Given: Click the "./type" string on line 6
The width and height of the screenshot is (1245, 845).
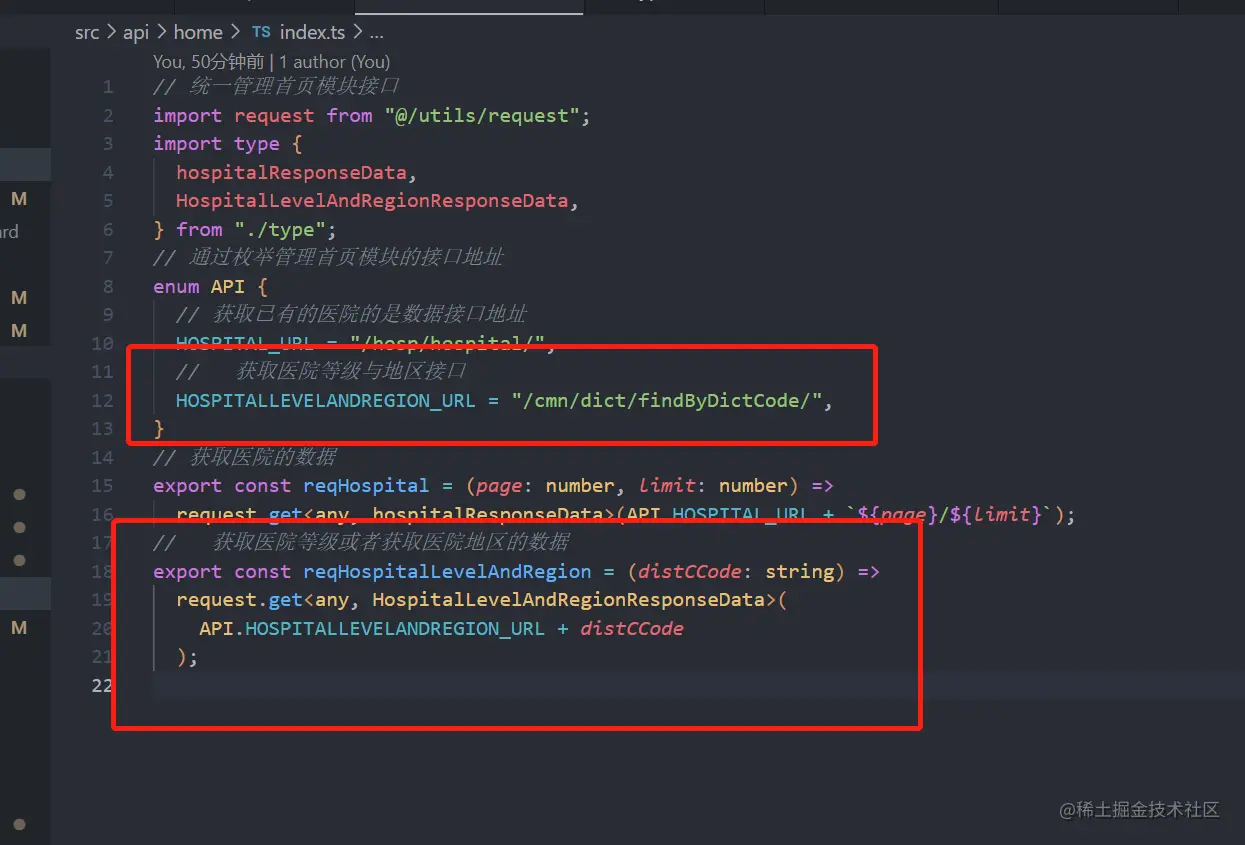Looking at the screenshot, I should pos(280,230).
